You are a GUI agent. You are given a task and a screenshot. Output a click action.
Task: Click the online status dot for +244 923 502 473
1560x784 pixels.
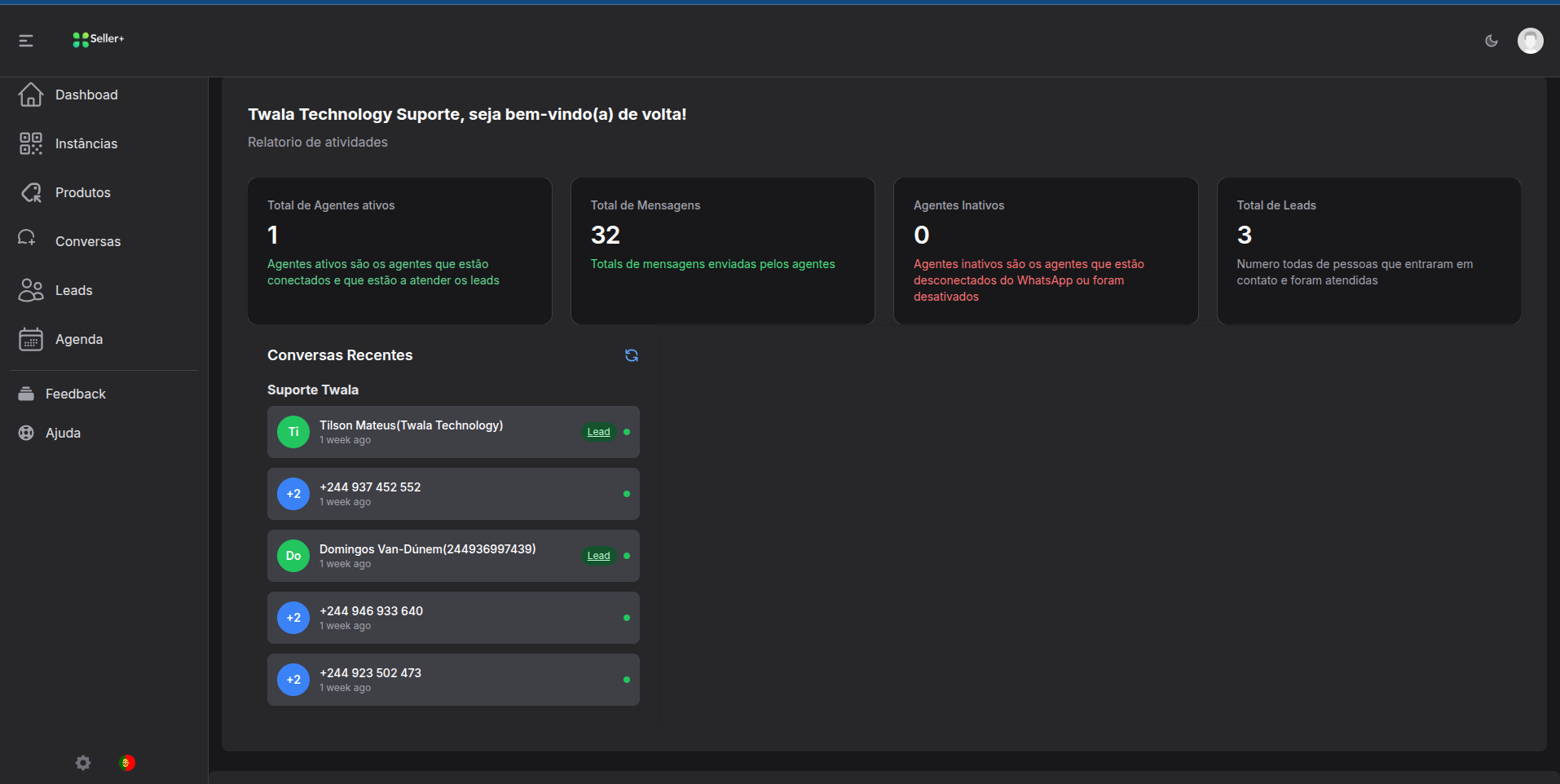click(627, 680)
